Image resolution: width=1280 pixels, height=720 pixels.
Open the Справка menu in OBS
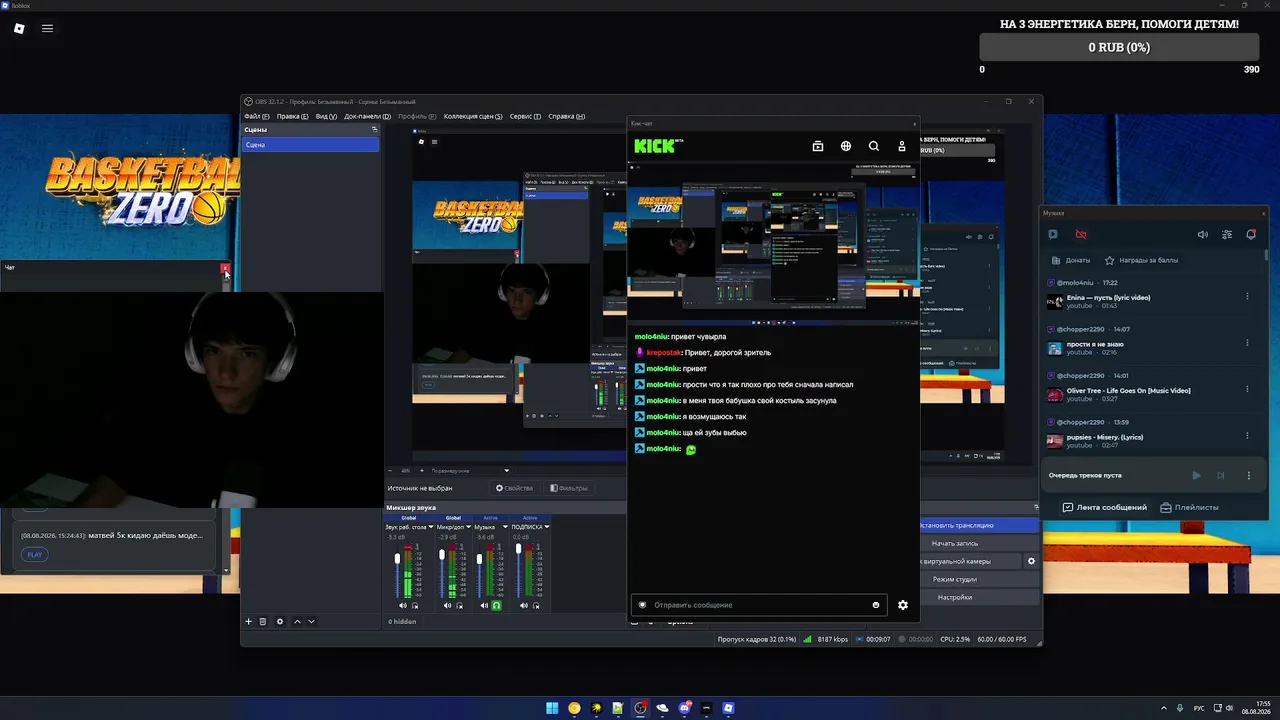pos(566,116)
